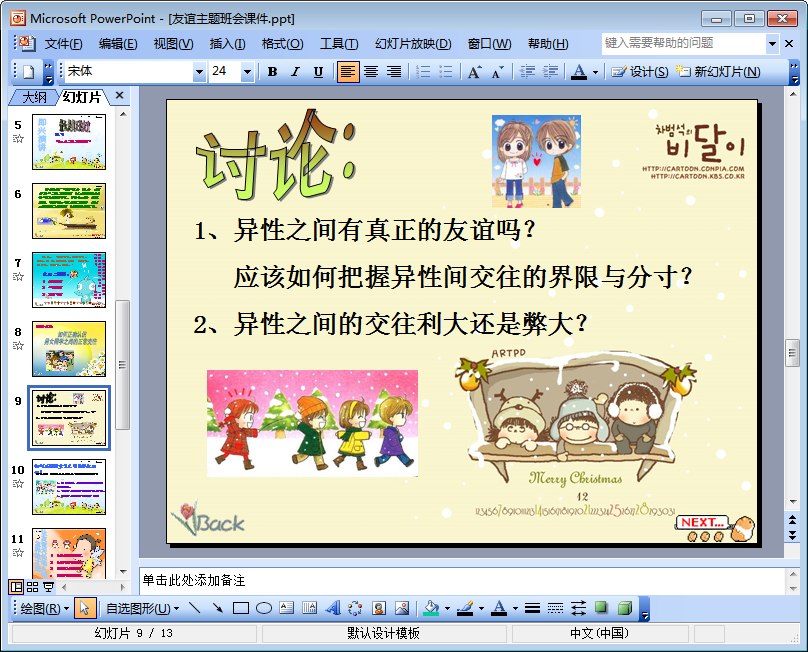Open the line style picker

point(532,609)
